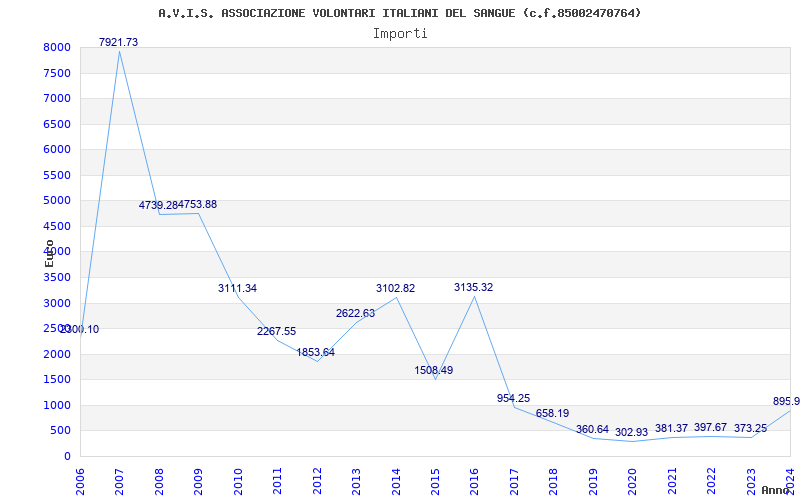Click the Euro y-axis title
The width and height of the screenshot is (800, 500).
[49, 254]
